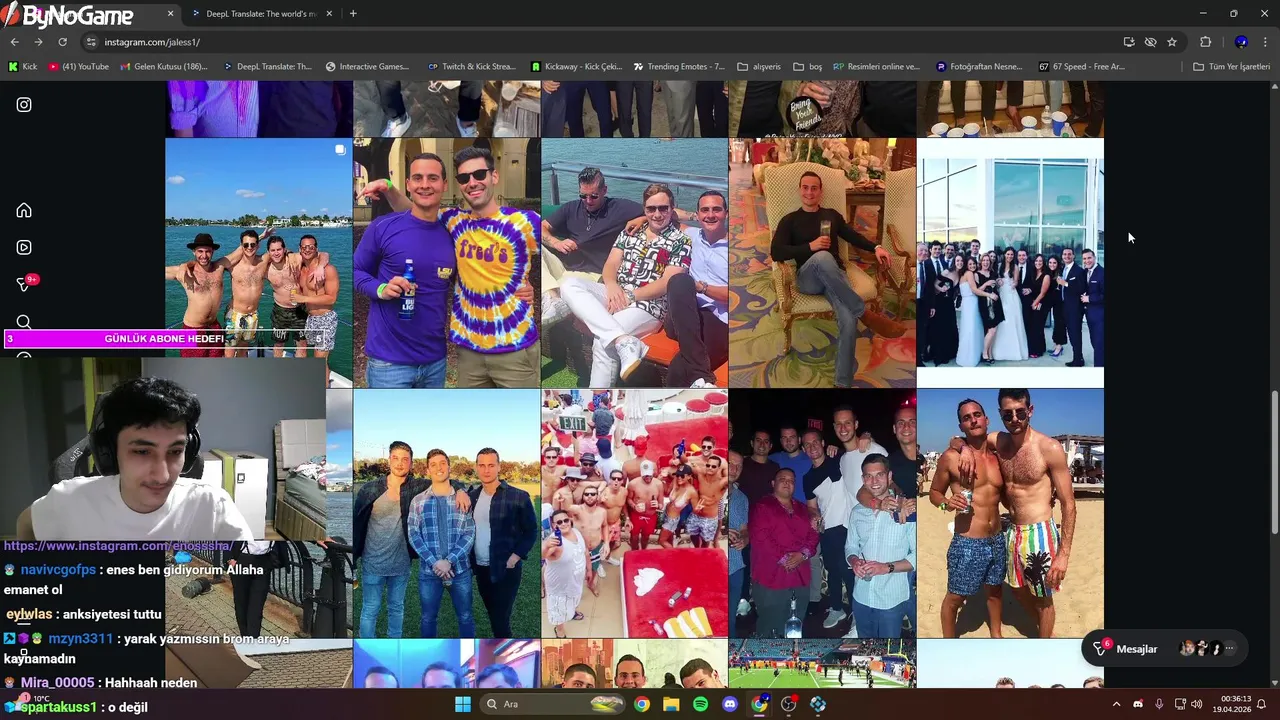The width and height of the screenshot is (1280, 720).
Task: Close the first browser tab
Action: [x=170, y=14]
